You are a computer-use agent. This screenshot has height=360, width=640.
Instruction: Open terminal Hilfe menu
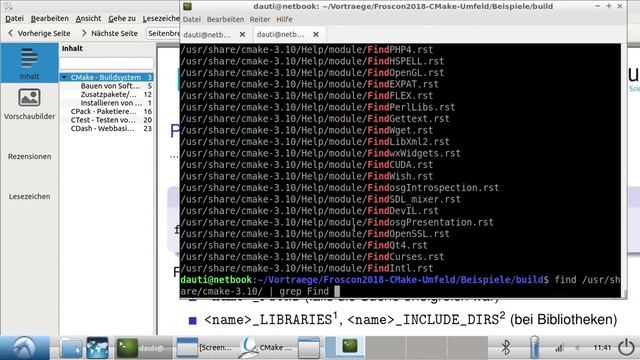284,19
